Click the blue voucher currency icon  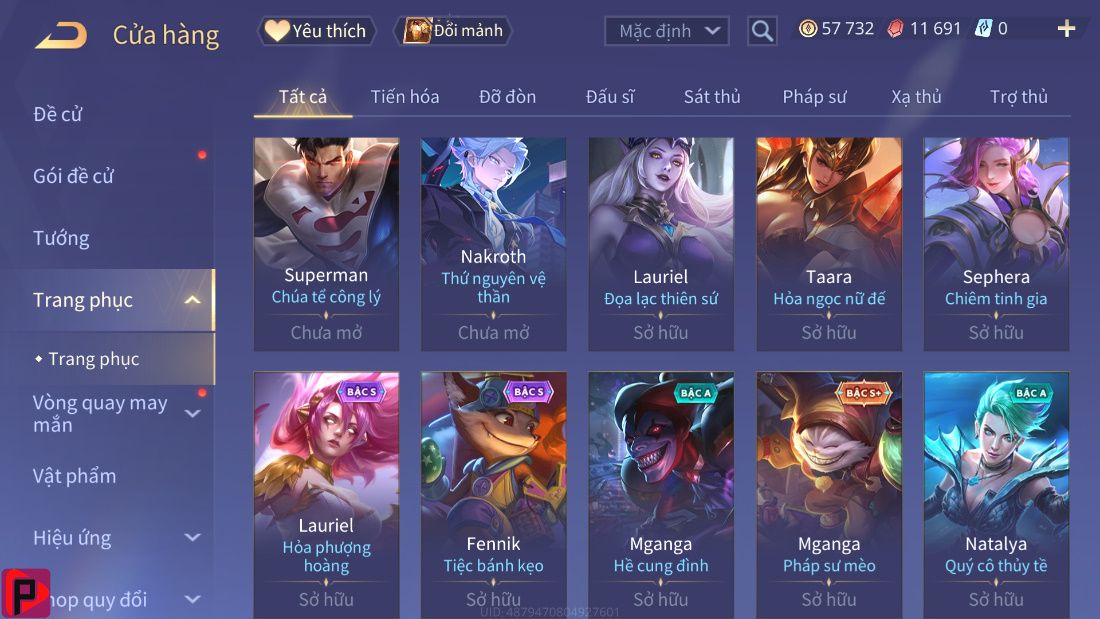click(x=984, y=29)
